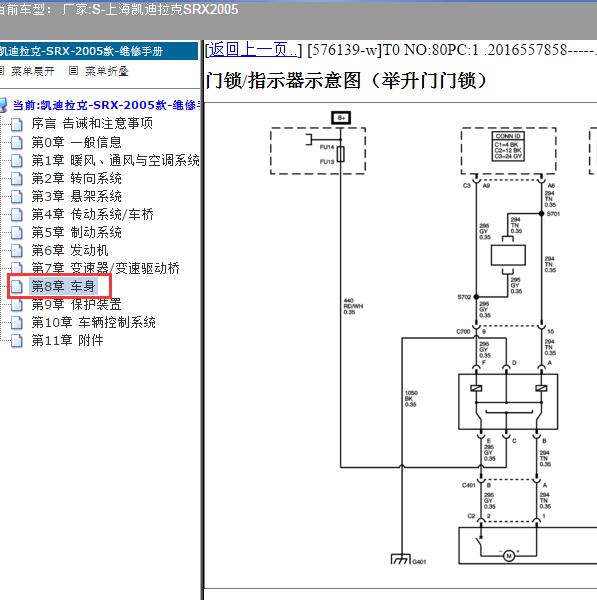
Task: Go back via 返回上一页 link
Action: pyautogui.click(x=253, y=50)
